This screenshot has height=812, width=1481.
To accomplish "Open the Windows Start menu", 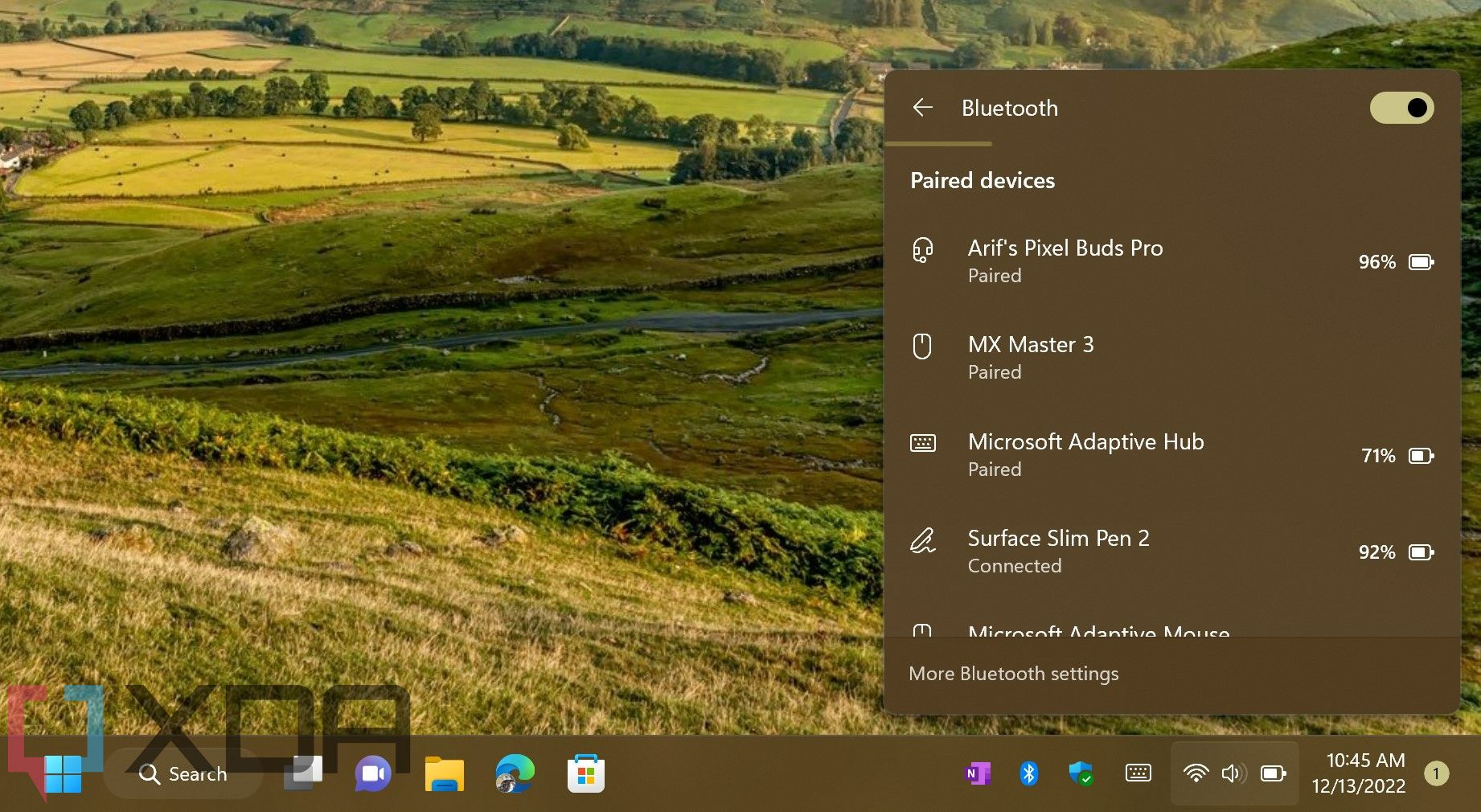I will (63, 773).
